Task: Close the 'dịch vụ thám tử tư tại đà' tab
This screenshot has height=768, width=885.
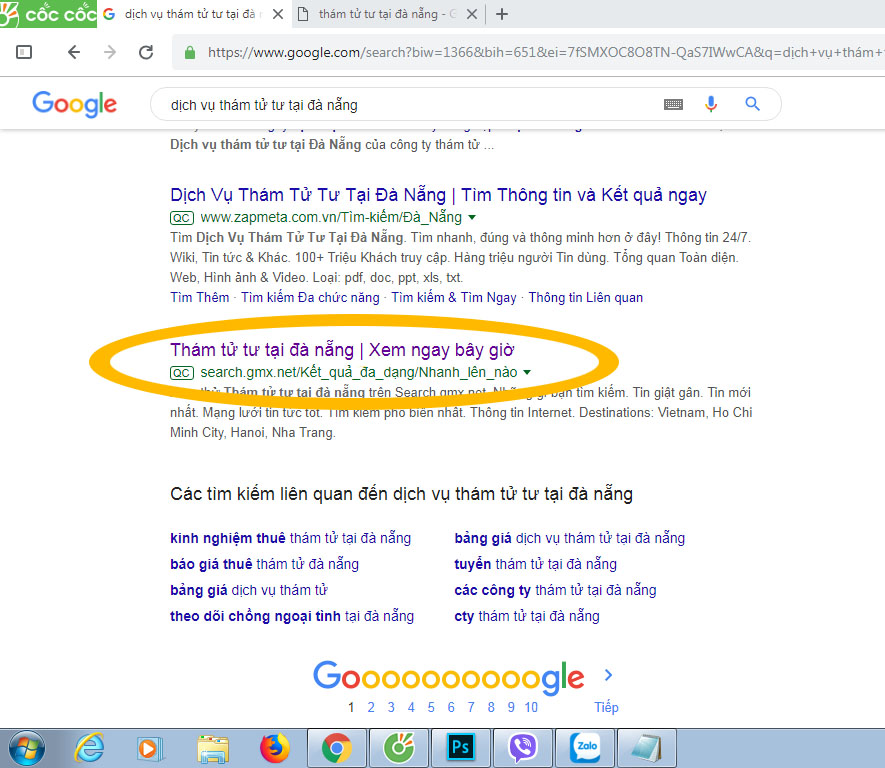Action: 278,14
